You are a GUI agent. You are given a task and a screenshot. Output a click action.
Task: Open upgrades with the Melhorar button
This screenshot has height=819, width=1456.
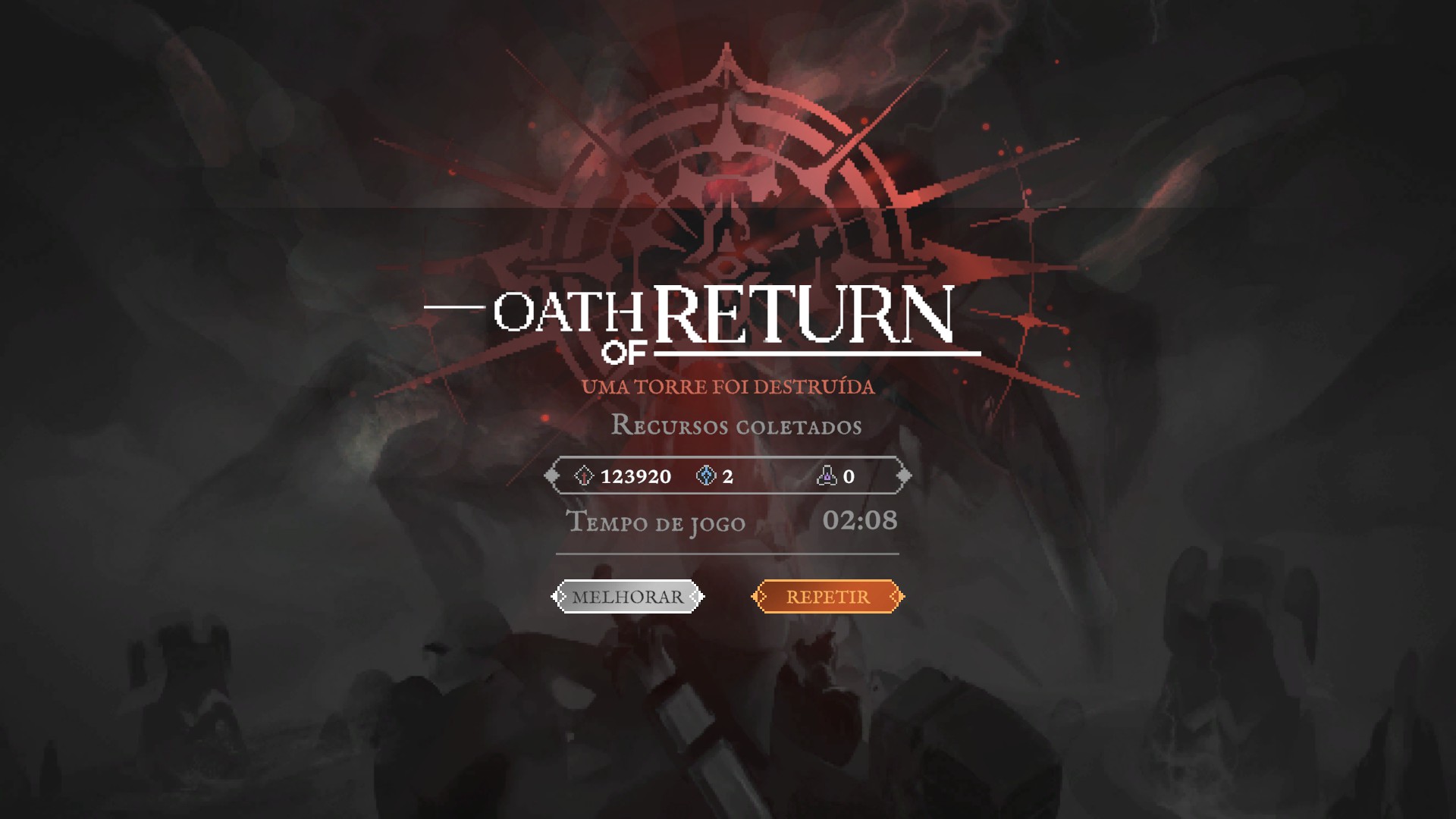[x=627, y=597]
